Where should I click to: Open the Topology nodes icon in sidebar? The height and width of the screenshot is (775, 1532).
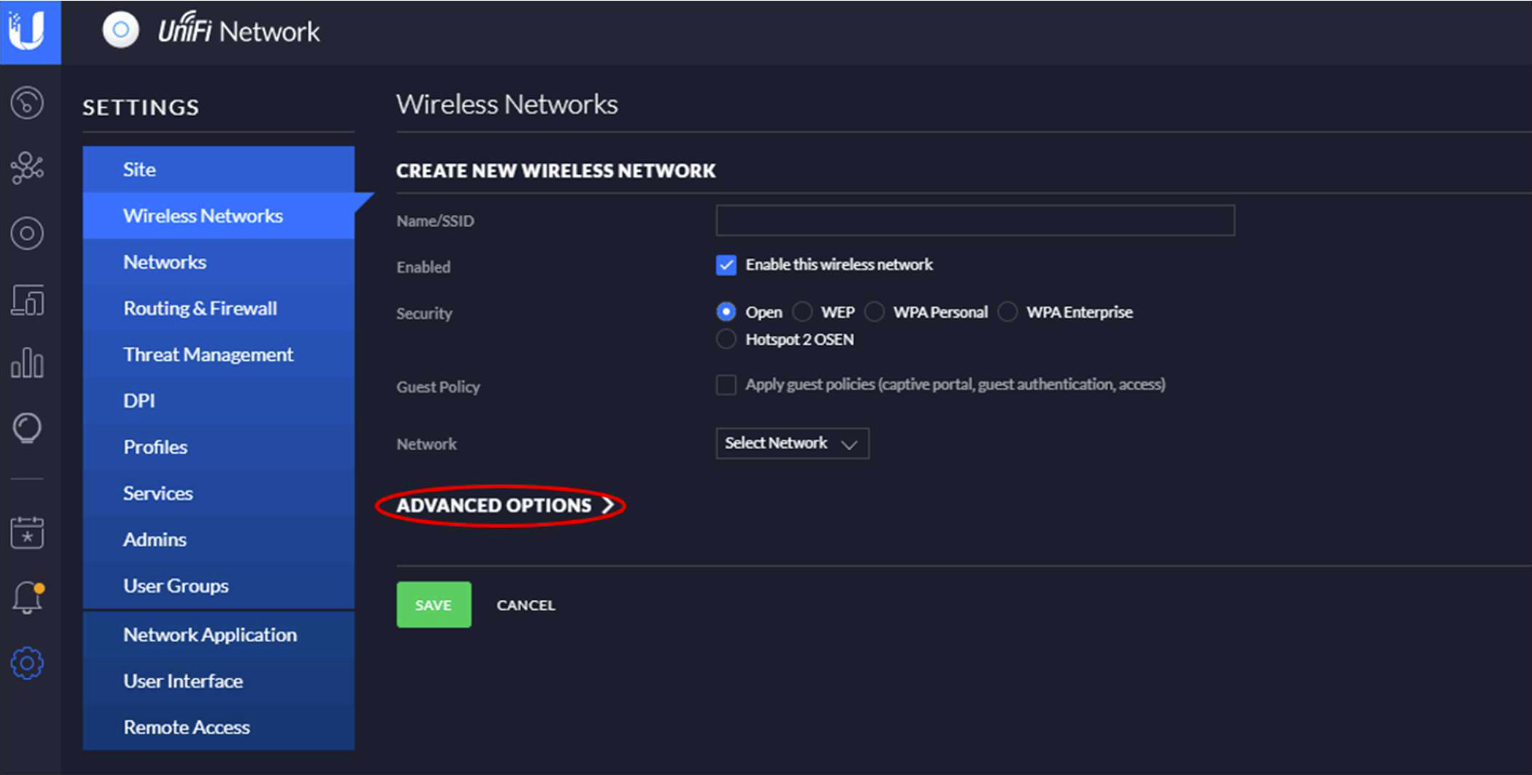click(27, 168)
